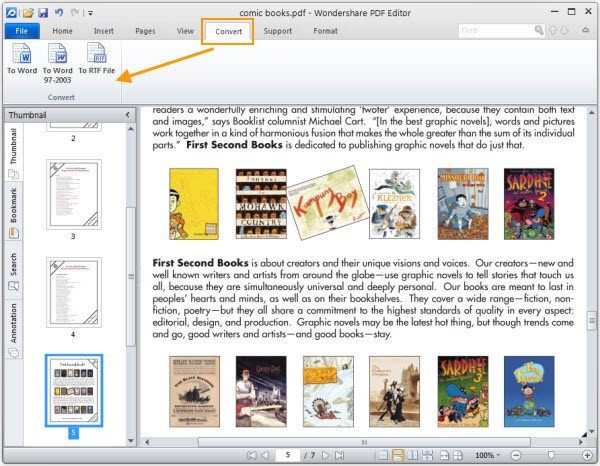This screenshot has width=600, height=466.
Task: Collapse the Thumbnail panel with the arrow
Action: (127, 115)
